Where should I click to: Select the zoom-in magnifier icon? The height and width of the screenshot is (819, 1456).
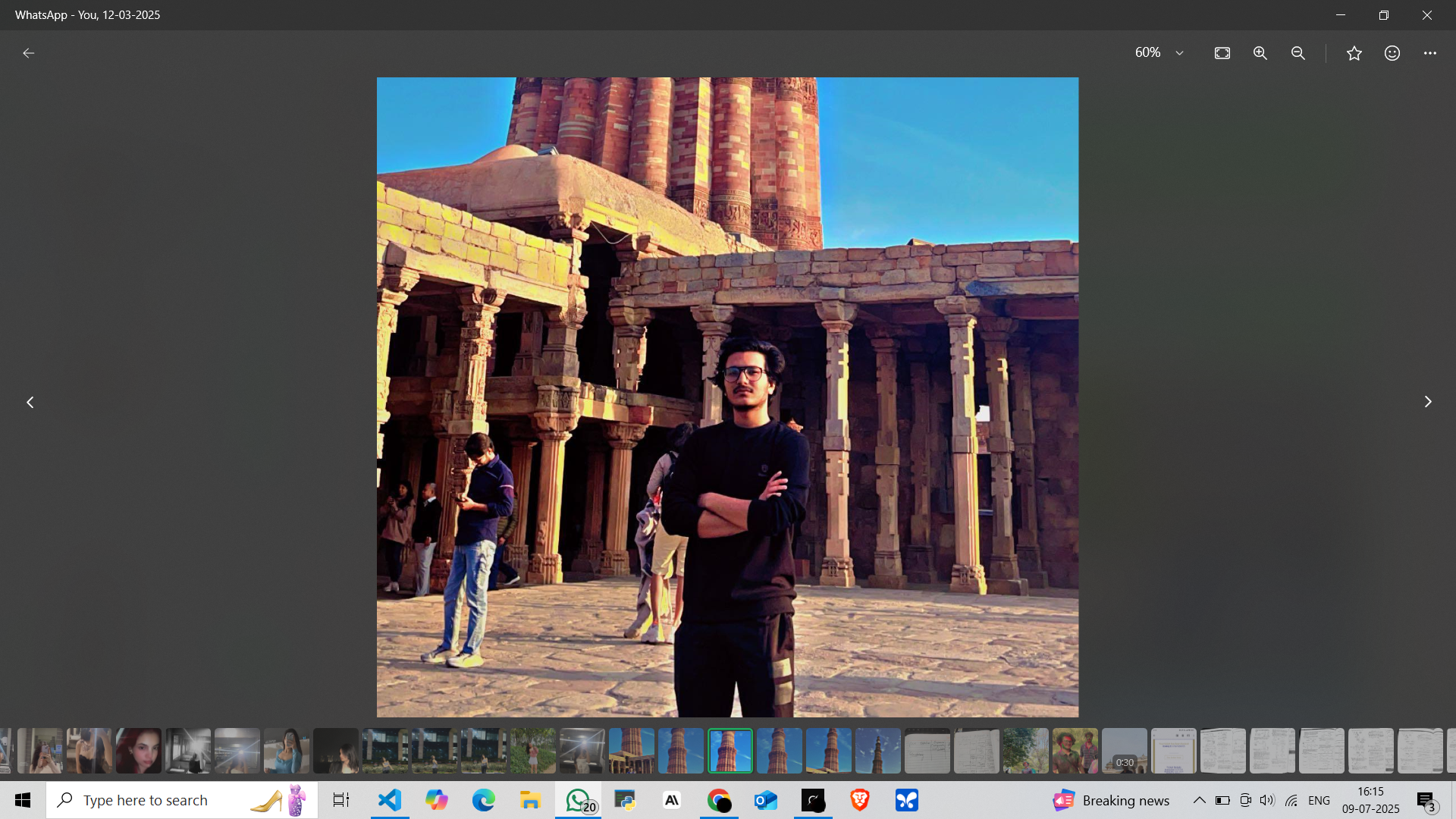click(1260, 53)
